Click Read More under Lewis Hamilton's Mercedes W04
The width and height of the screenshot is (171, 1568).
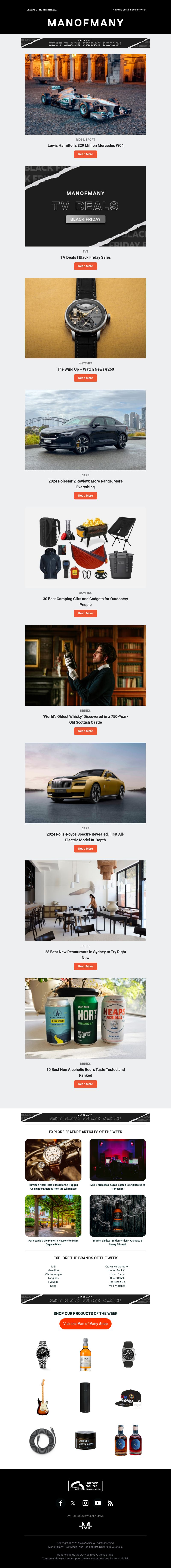85,154
